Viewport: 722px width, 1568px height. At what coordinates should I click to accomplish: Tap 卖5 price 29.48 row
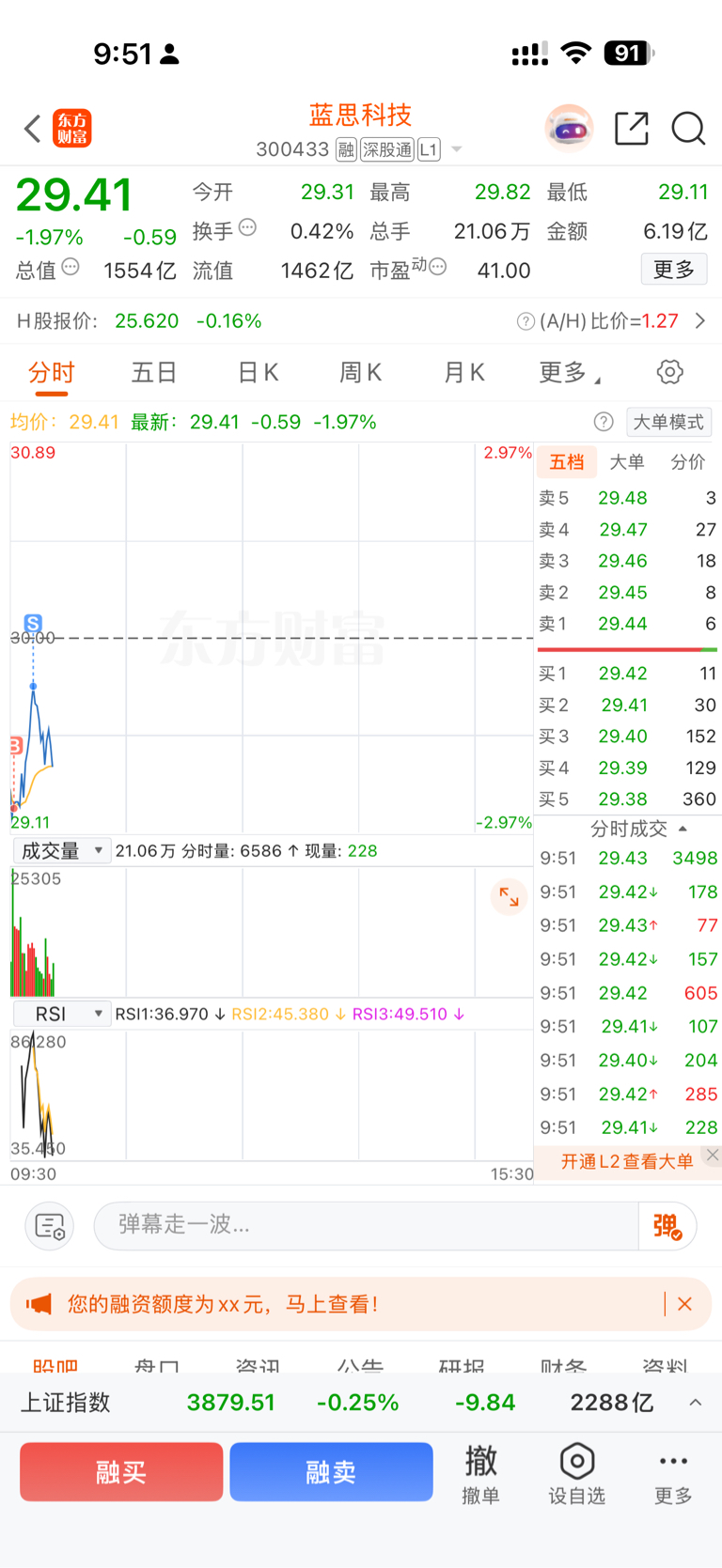(627, 498)
